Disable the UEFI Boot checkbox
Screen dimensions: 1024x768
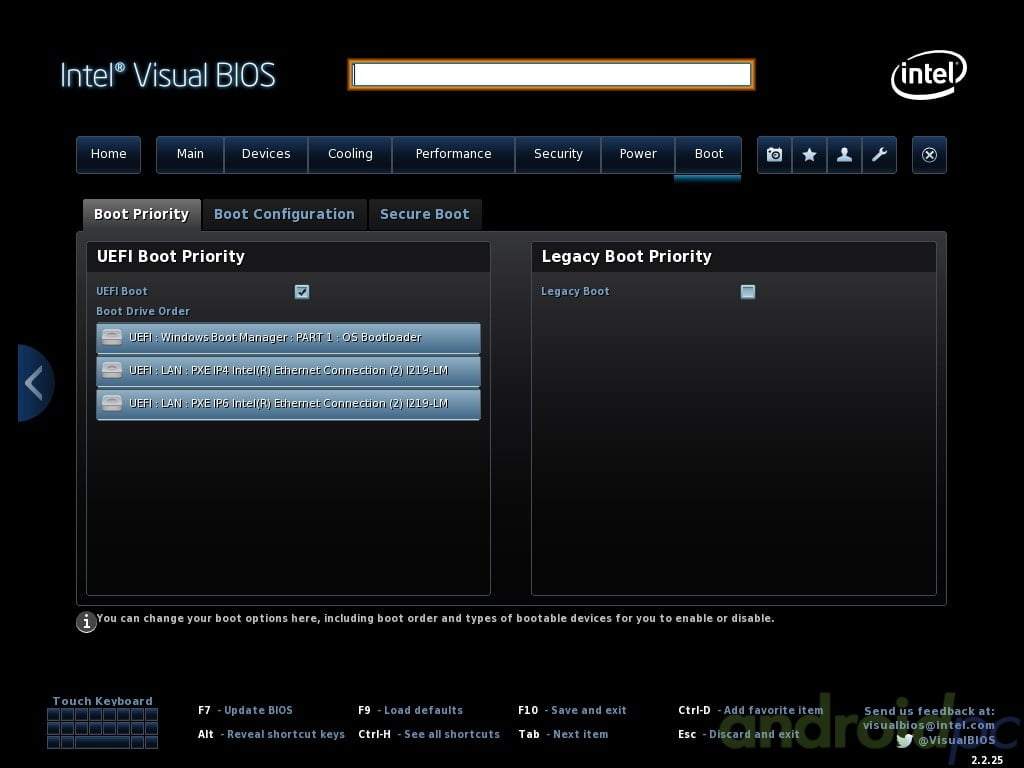click(x=302, y=292)
